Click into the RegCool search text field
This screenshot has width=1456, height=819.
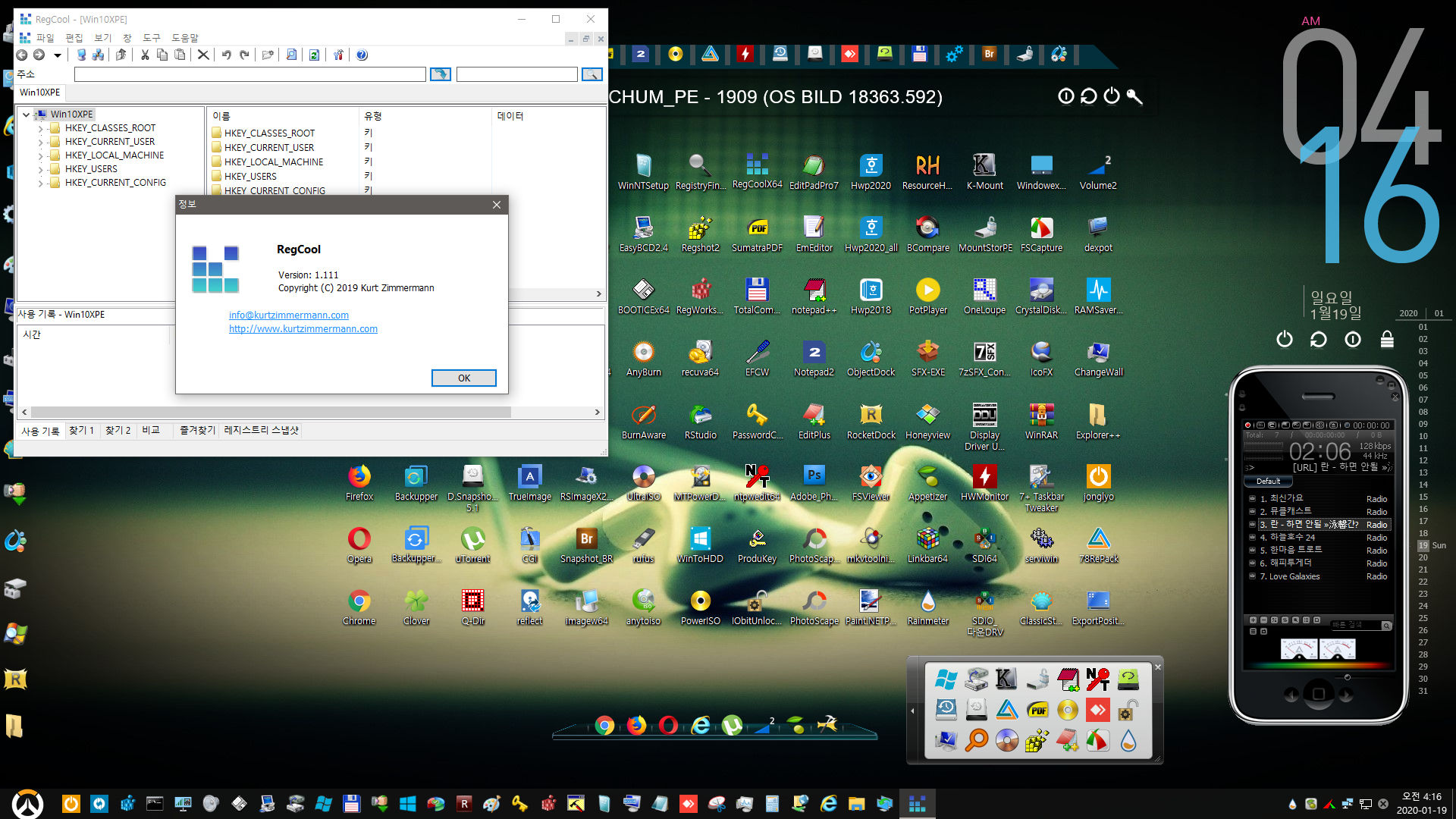pos(516,74)
